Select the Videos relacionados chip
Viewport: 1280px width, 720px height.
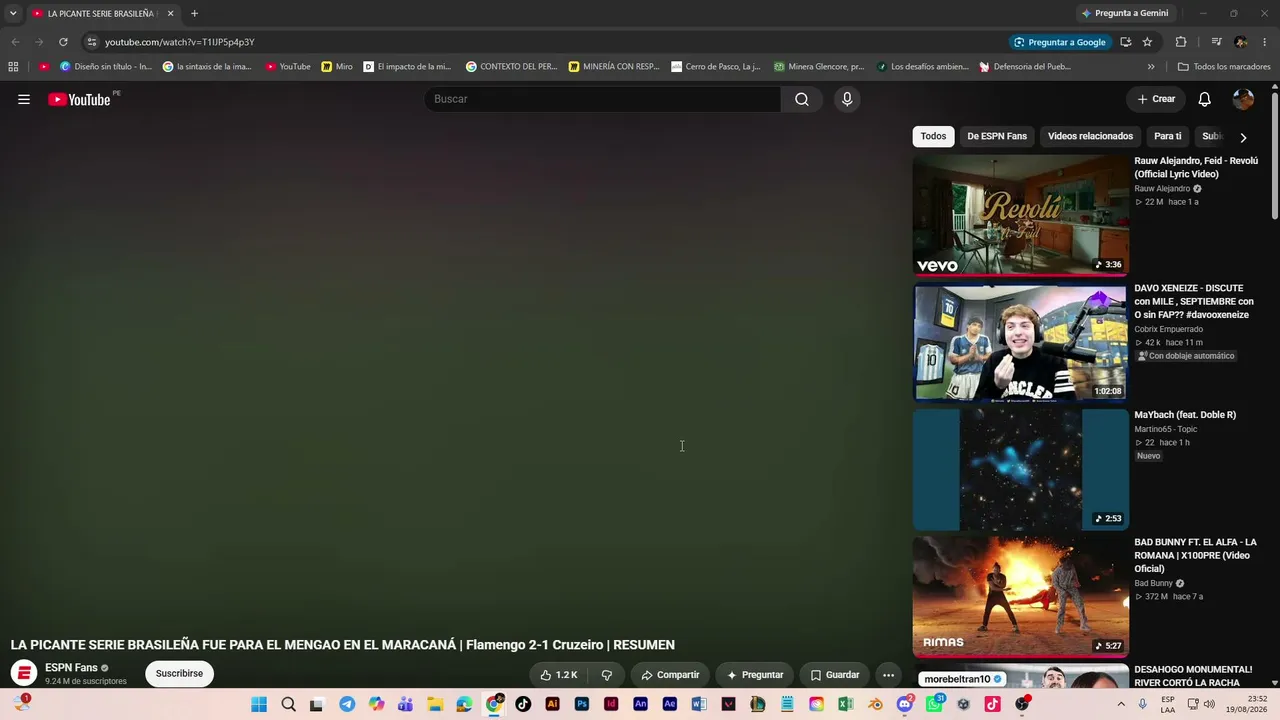tap(1090, 136)
